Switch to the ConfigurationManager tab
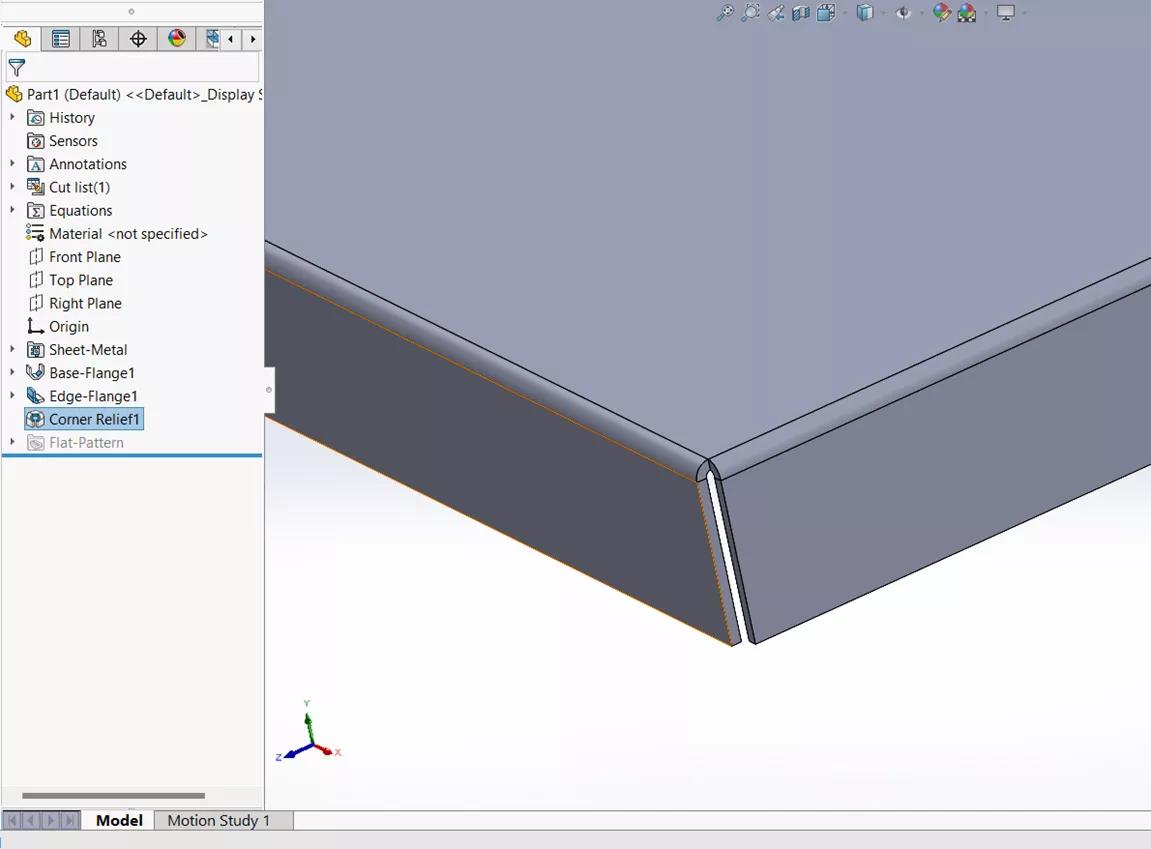The height and width of the screenshot is (849, 1151). [x=99, y=39]
